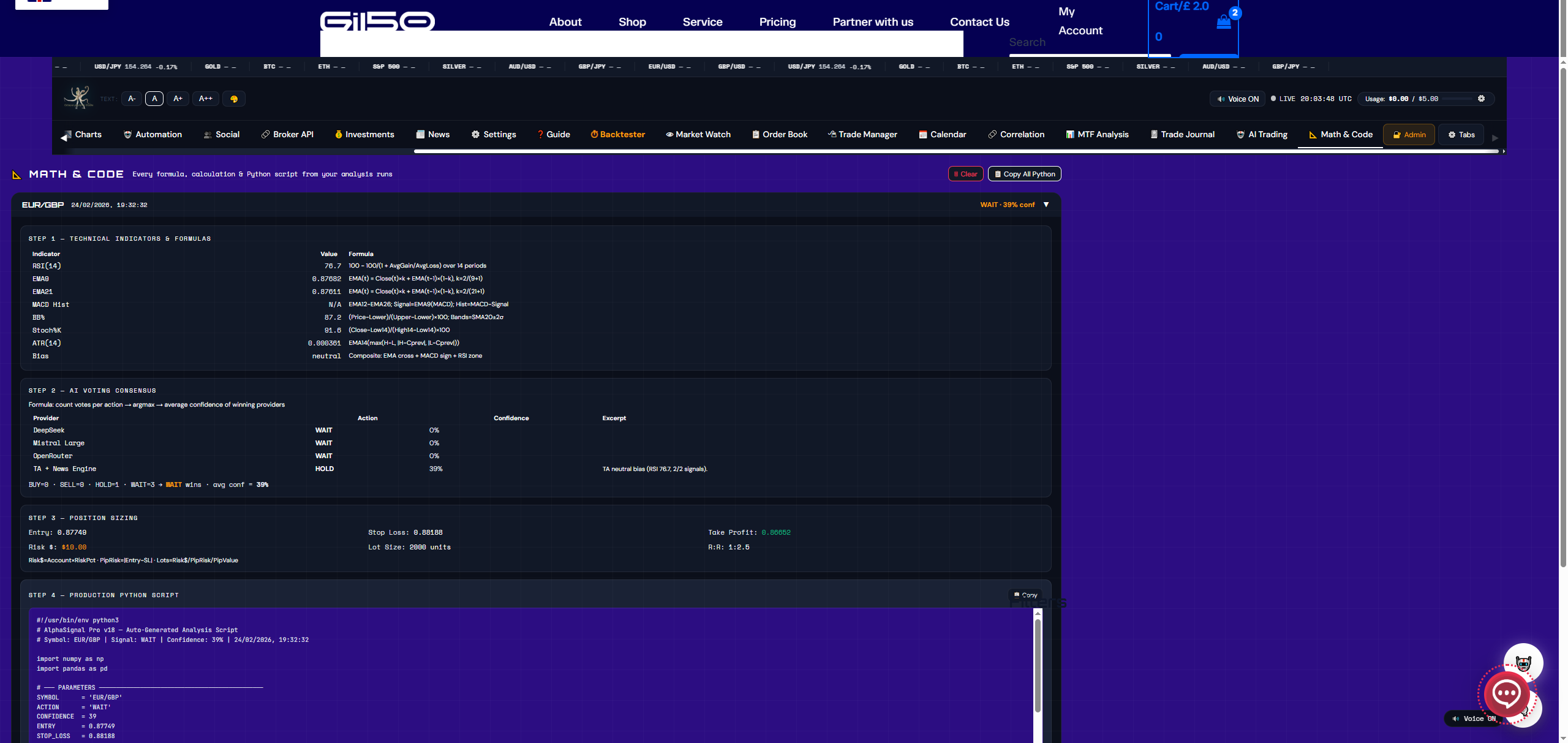Screen dimensions: 1568x743
Task: Open the shopping cart bag icon
Action: (1223, 22)
